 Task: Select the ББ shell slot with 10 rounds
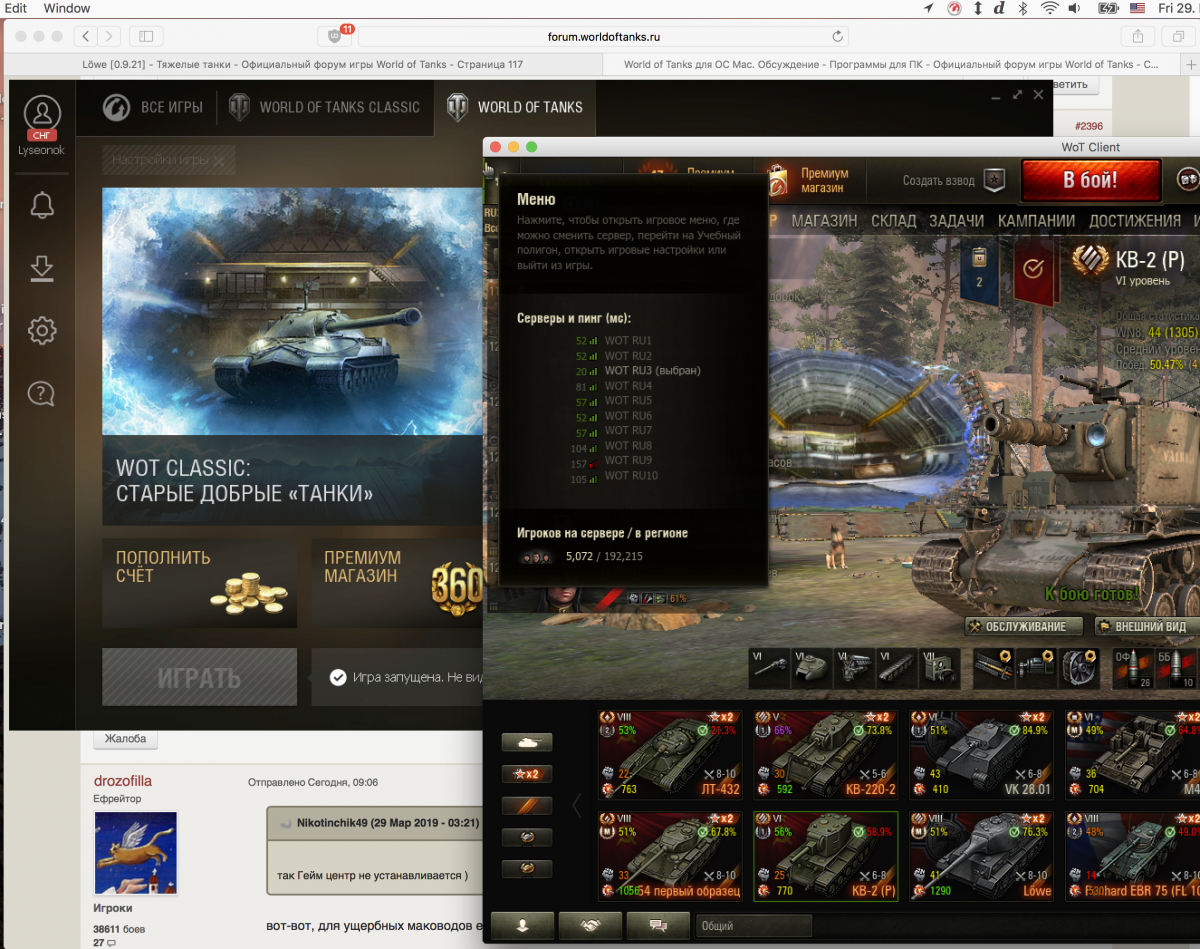1177,668
